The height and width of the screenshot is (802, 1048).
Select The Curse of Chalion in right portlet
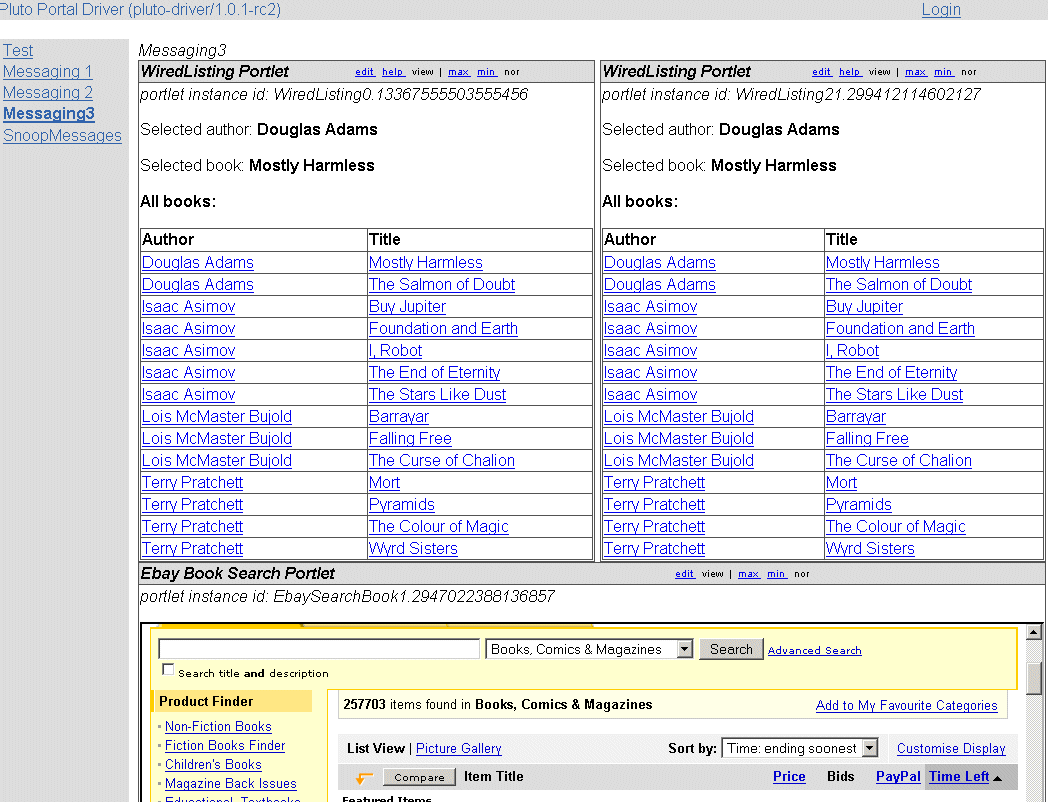click(899, 461)
